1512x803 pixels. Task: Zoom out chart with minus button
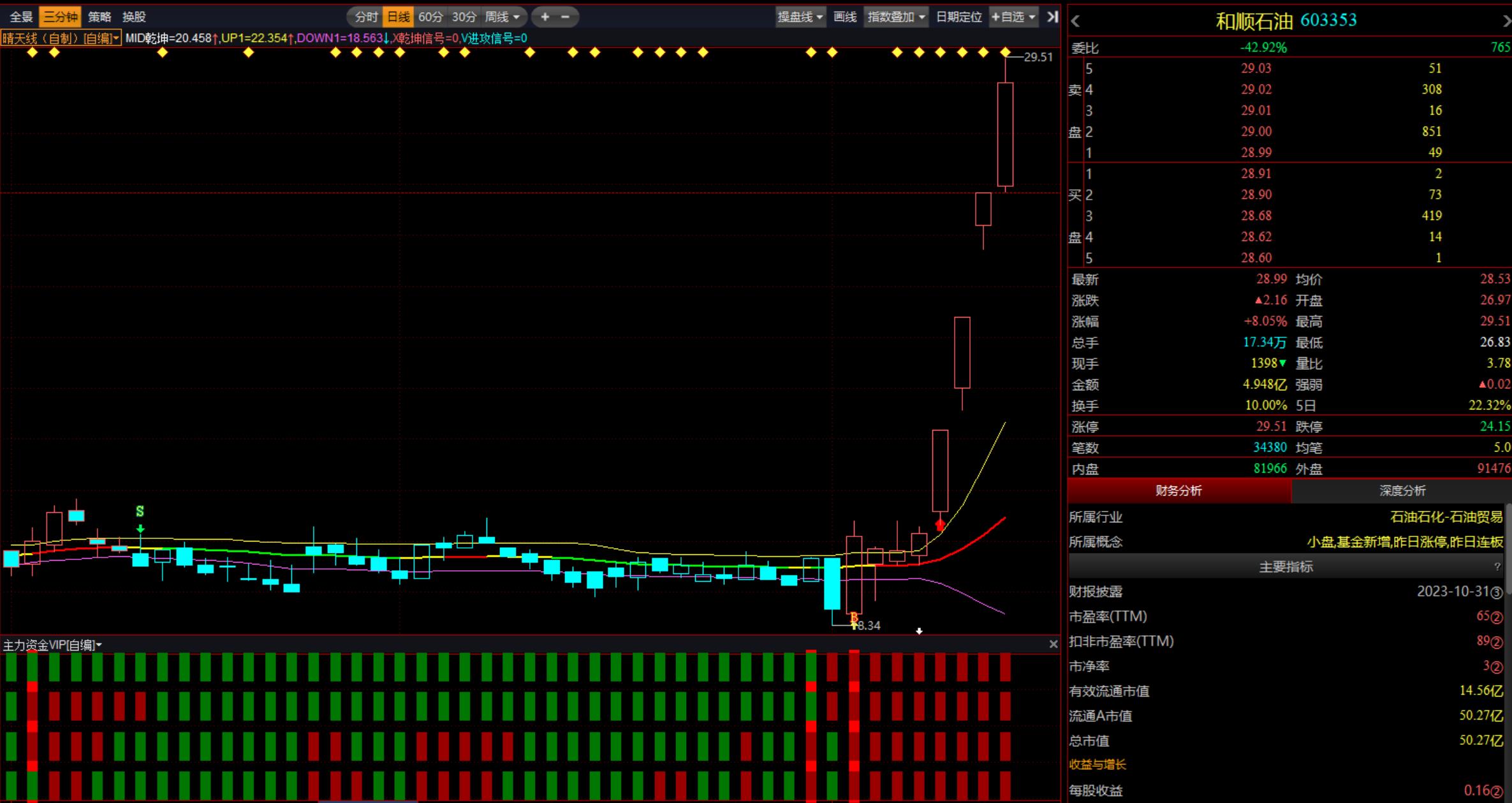565,17
